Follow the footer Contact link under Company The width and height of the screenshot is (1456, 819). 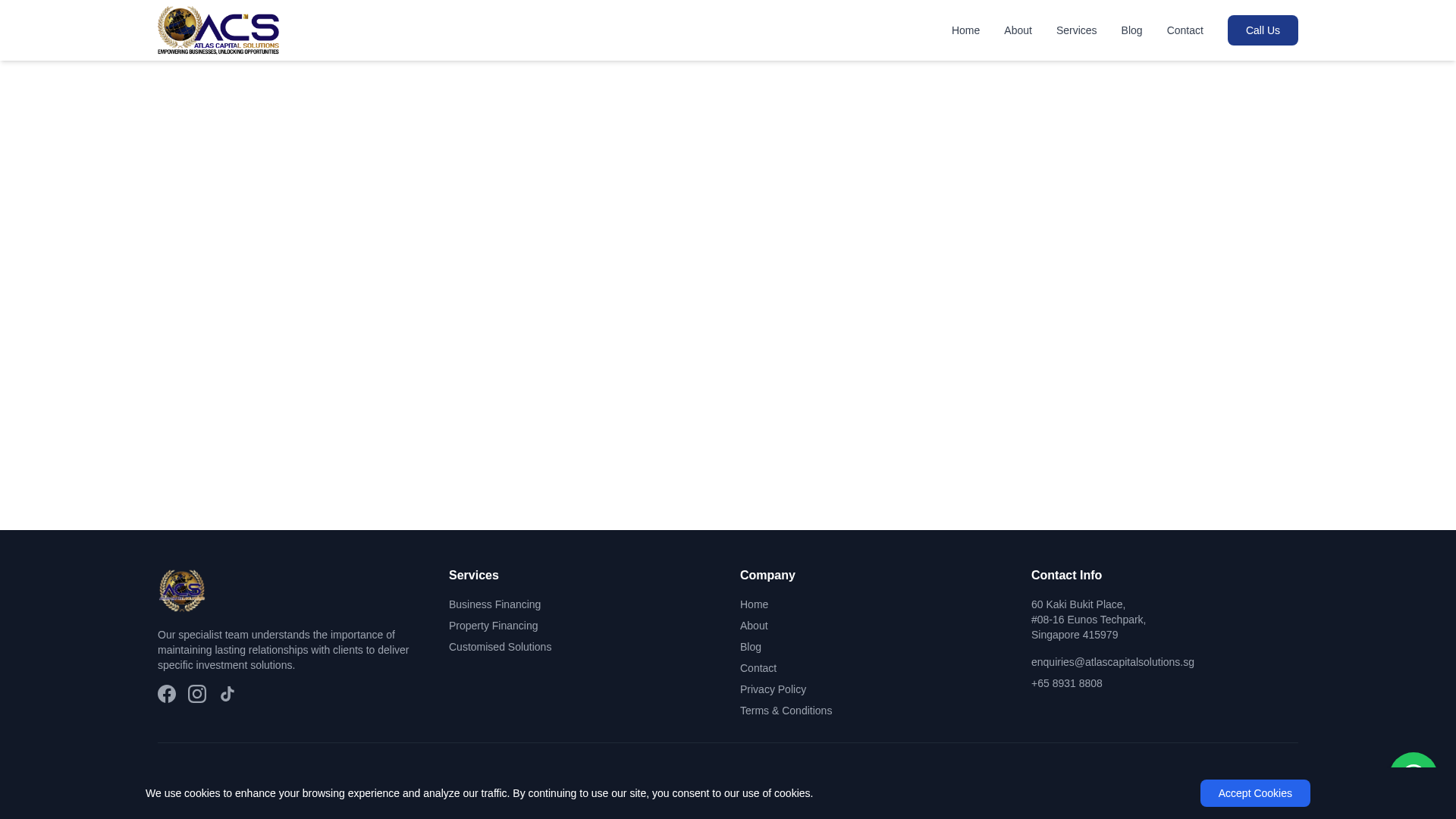(758, 668)
